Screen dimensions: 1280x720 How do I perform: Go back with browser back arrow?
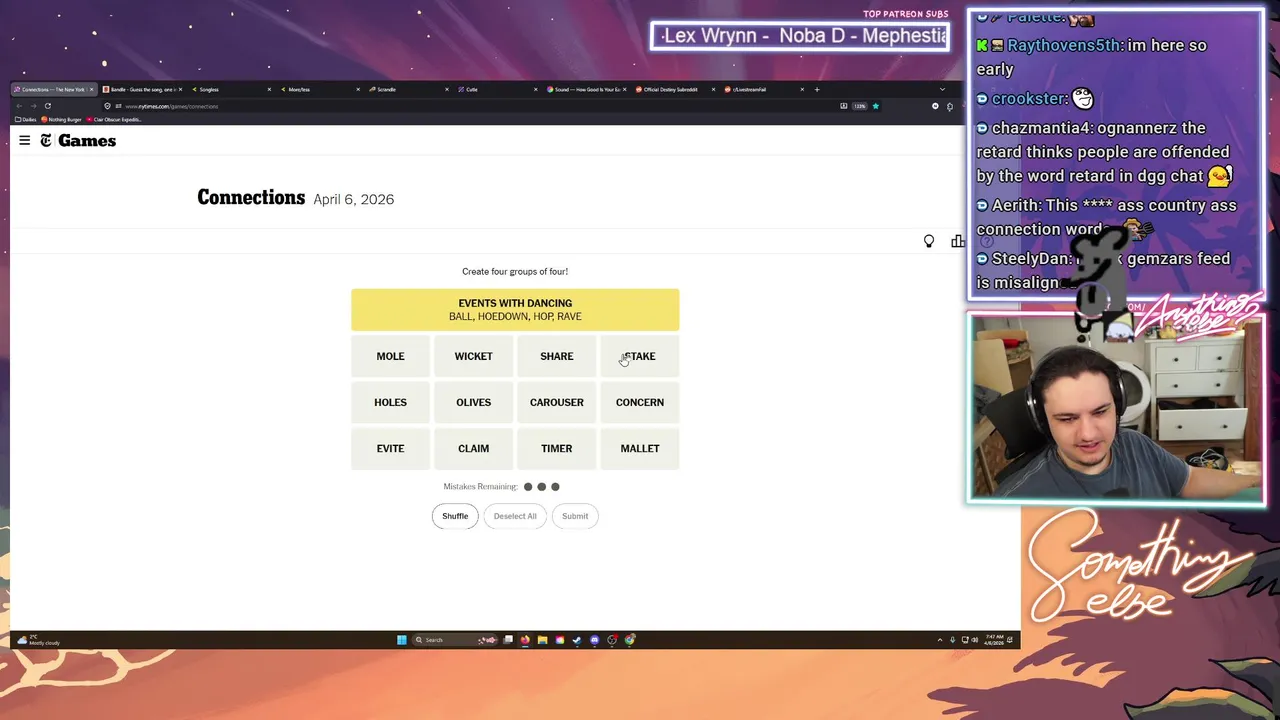(x=21, y=106)
